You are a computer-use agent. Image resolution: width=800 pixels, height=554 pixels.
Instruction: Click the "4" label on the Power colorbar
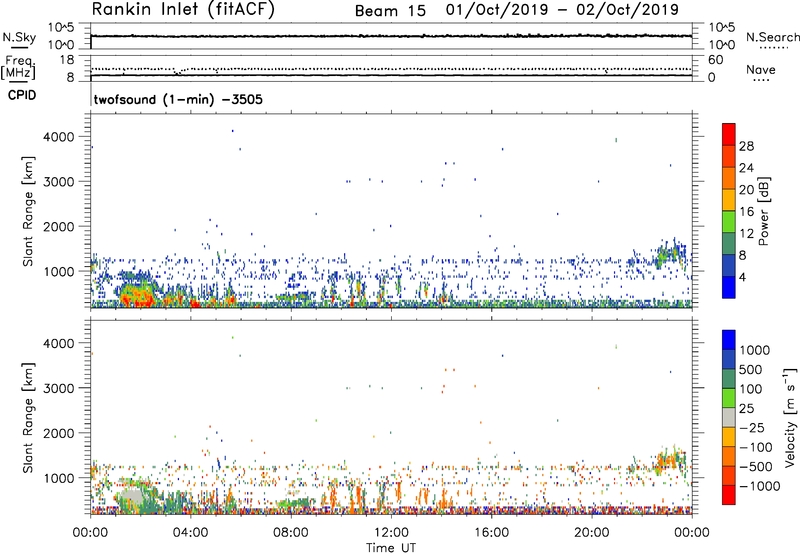coord(743,277)
